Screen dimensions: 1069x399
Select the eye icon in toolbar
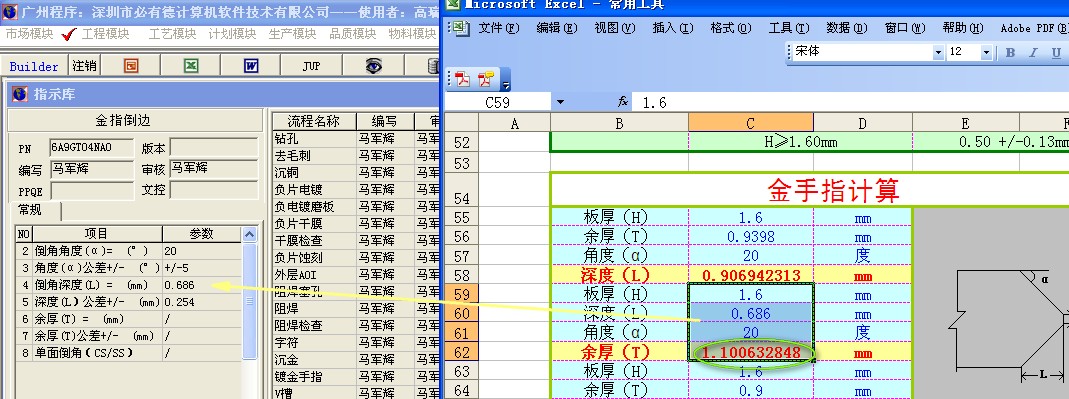(373, 65)
